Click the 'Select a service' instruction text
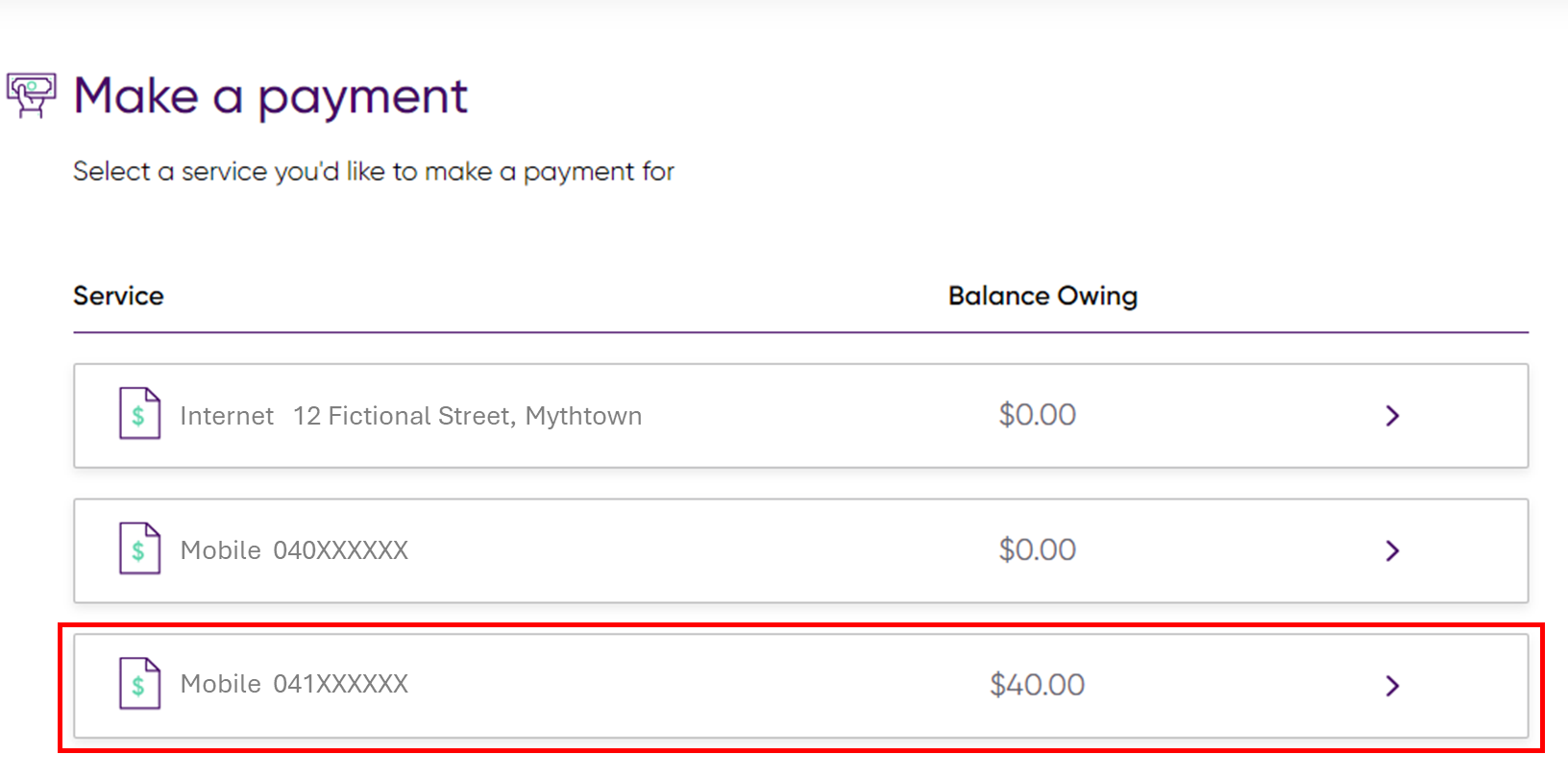 point(374,172)
